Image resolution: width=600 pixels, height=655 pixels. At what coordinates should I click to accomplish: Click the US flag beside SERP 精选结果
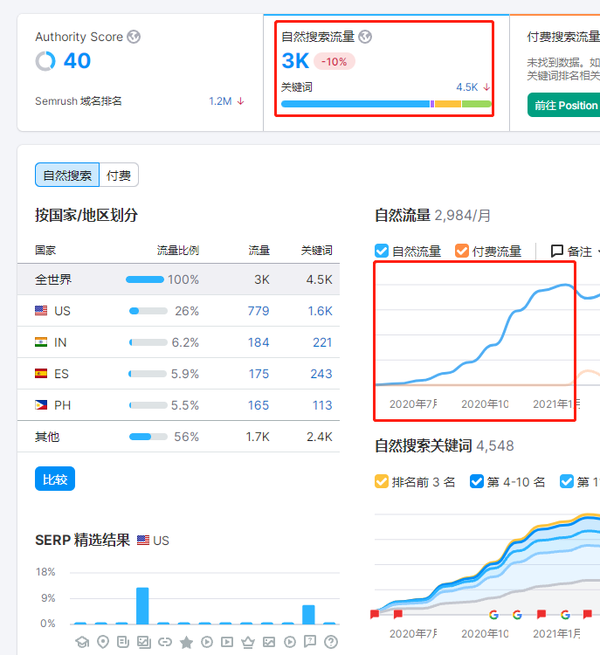point(143,540)
